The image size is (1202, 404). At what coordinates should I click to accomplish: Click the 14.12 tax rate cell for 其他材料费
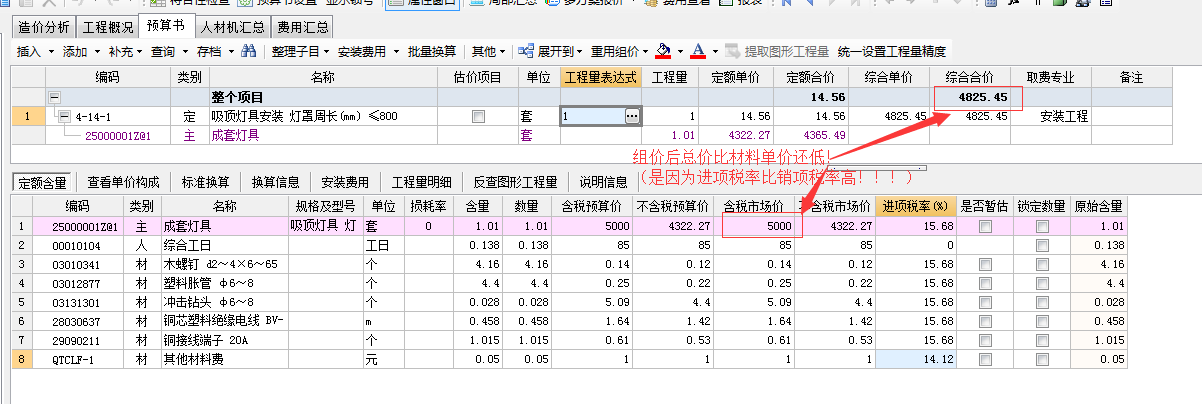tap(915, 359)
